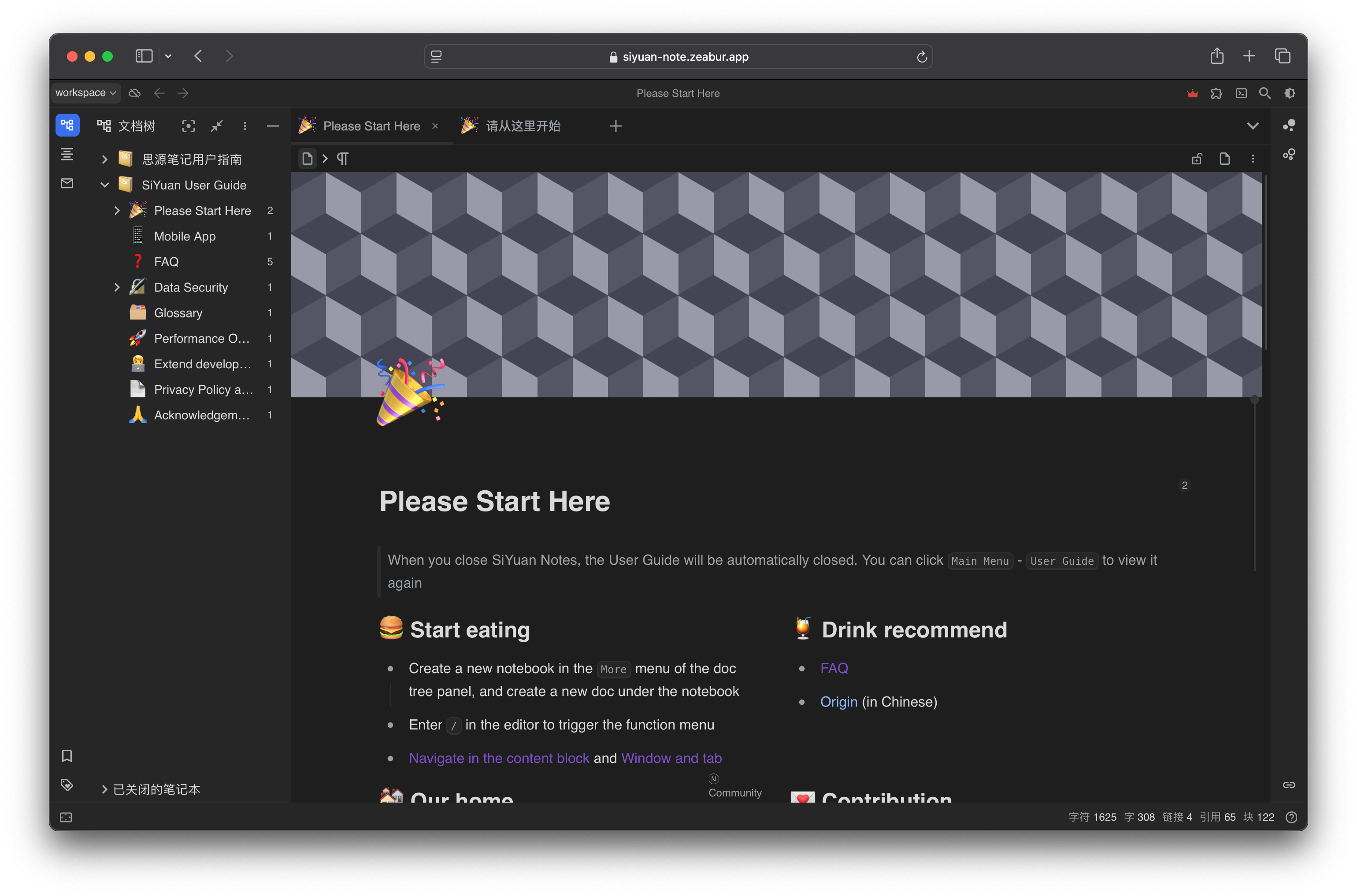1357x896 pixels.
Task: Open the Bookmarks panel icon
Action: [x=67, y=755]
